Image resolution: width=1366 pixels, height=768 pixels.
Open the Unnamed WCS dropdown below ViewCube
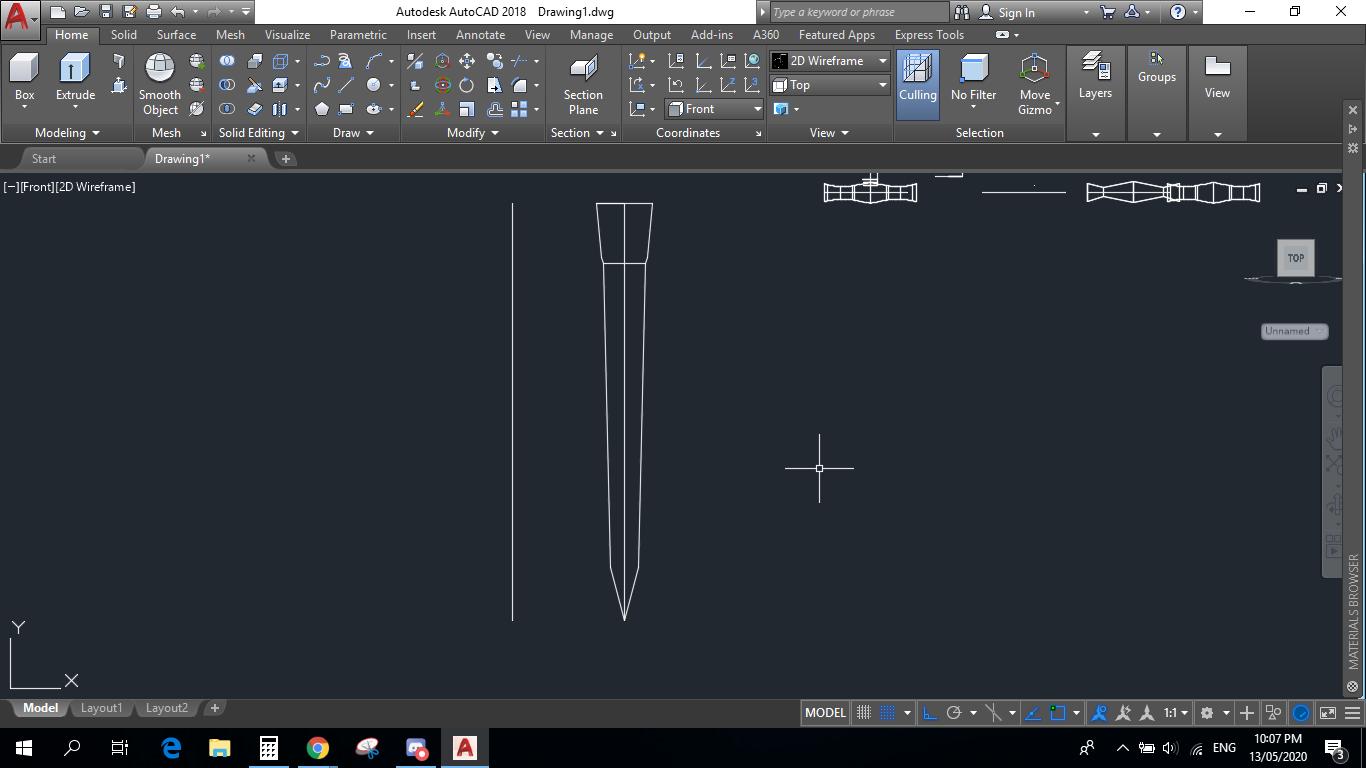click(1294, 331)
